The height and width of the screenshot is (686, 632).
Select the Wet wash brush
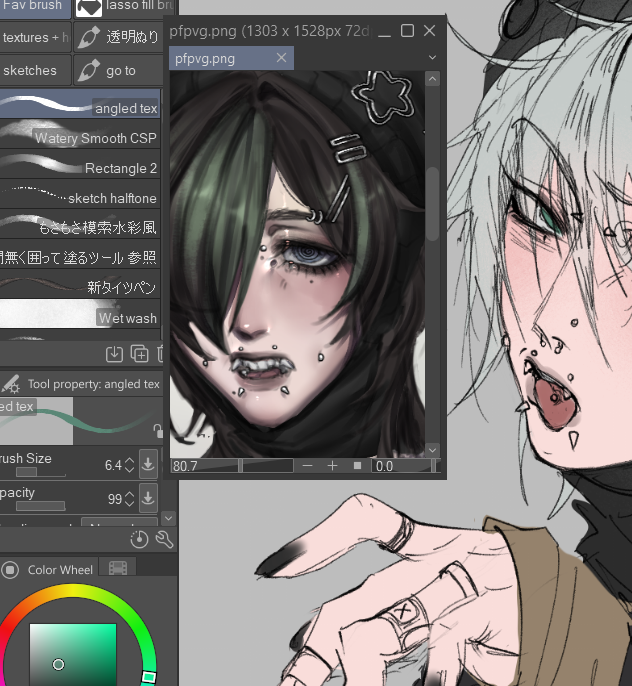(x=80, y=313)
